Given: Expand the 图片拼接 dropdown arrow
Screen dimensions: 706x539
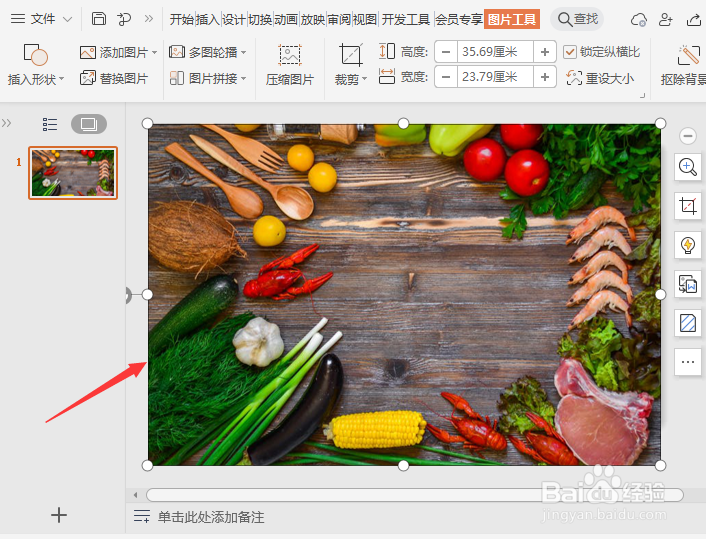Looking at the screenshot, I should tap(244, 78).
